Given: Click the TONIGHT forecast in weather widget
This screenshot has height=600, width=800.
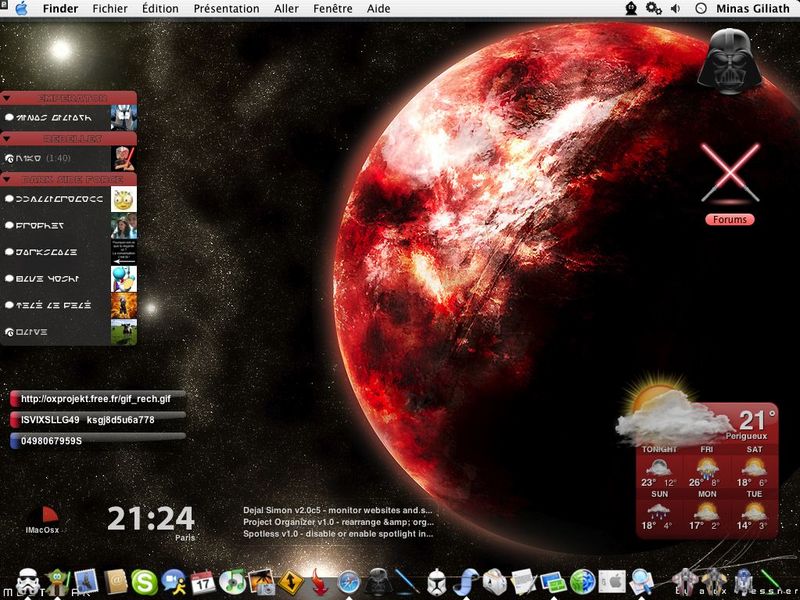Looking at the screenshot, I should 659,467.
